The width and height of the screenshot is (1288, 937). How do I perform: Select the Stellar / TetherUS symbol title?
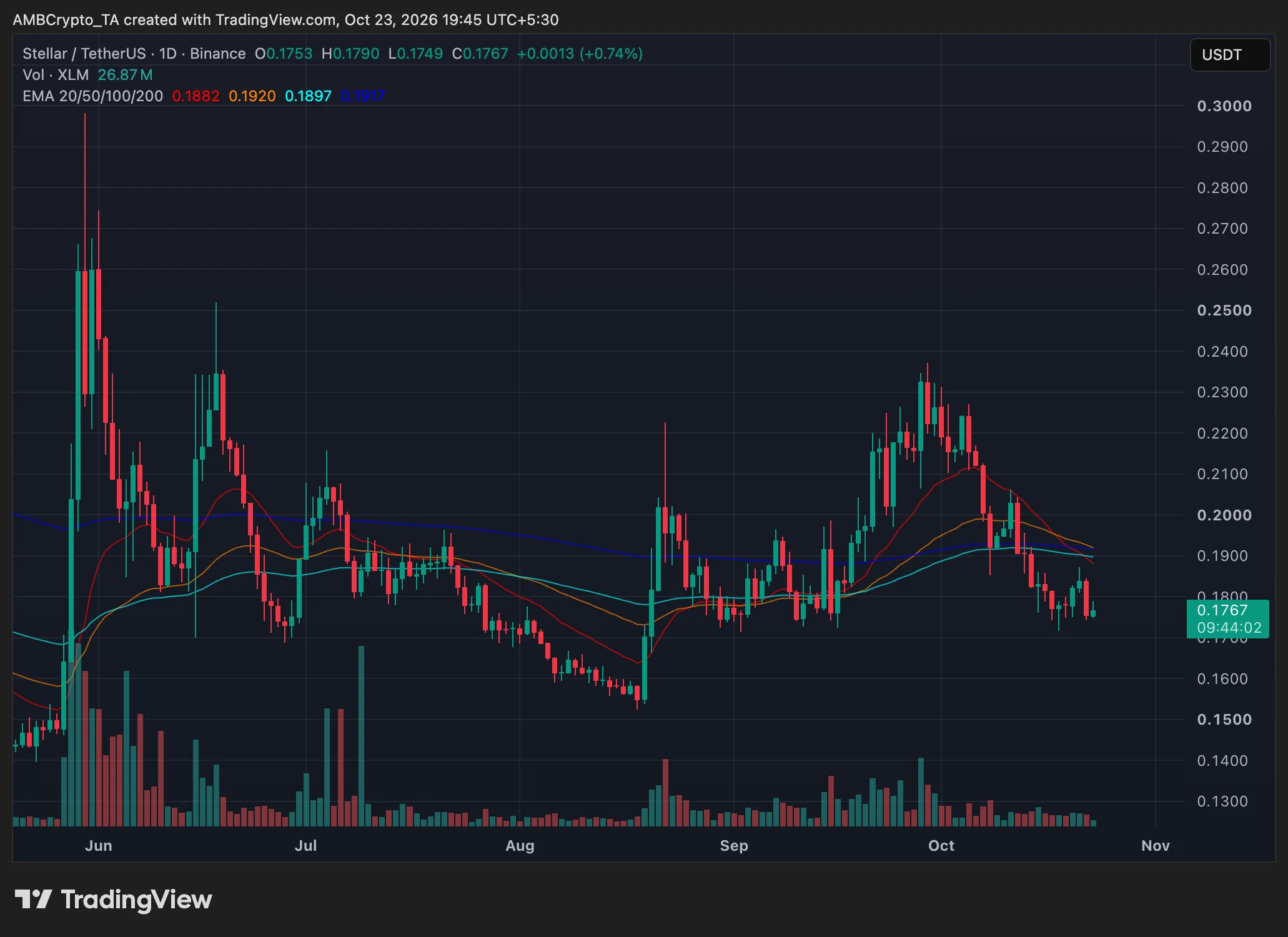pyautogui.click(x=84, y=54)
